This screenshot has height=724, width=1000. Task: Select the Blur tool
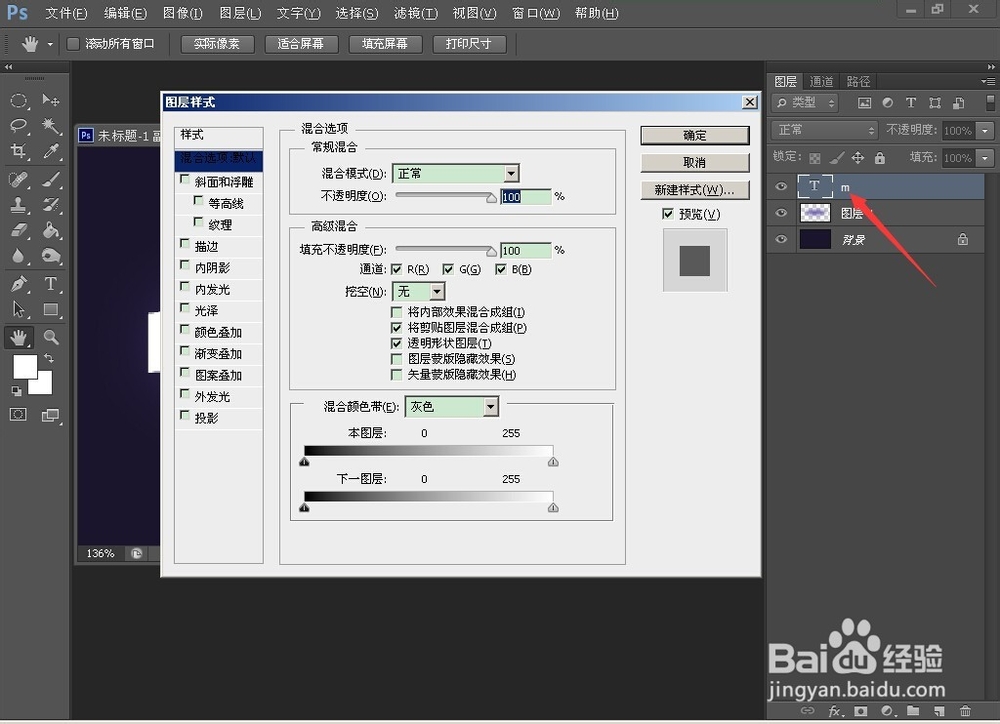coord(18,256)
